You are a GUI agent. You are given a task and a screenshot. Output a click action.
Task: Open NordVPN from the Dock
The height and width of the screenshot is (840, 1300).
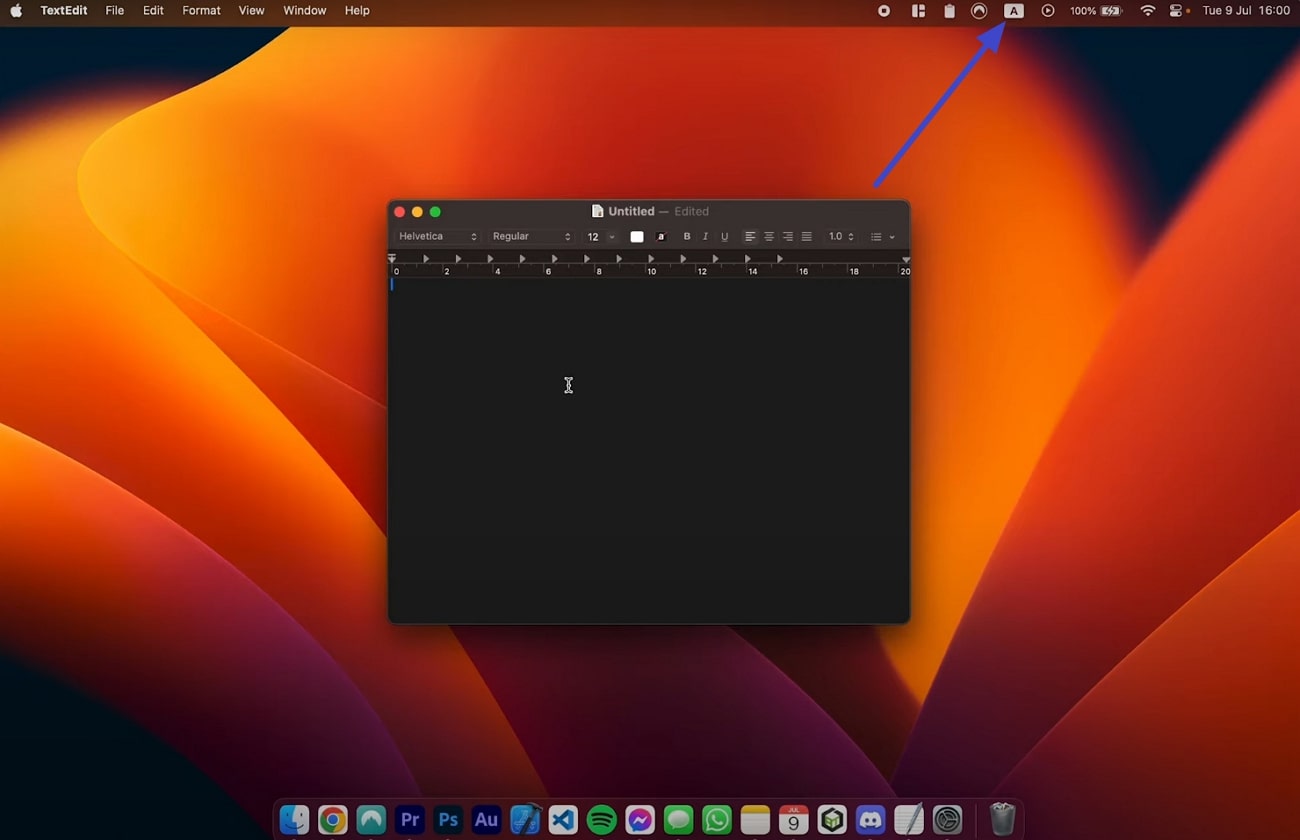(371, 820)
